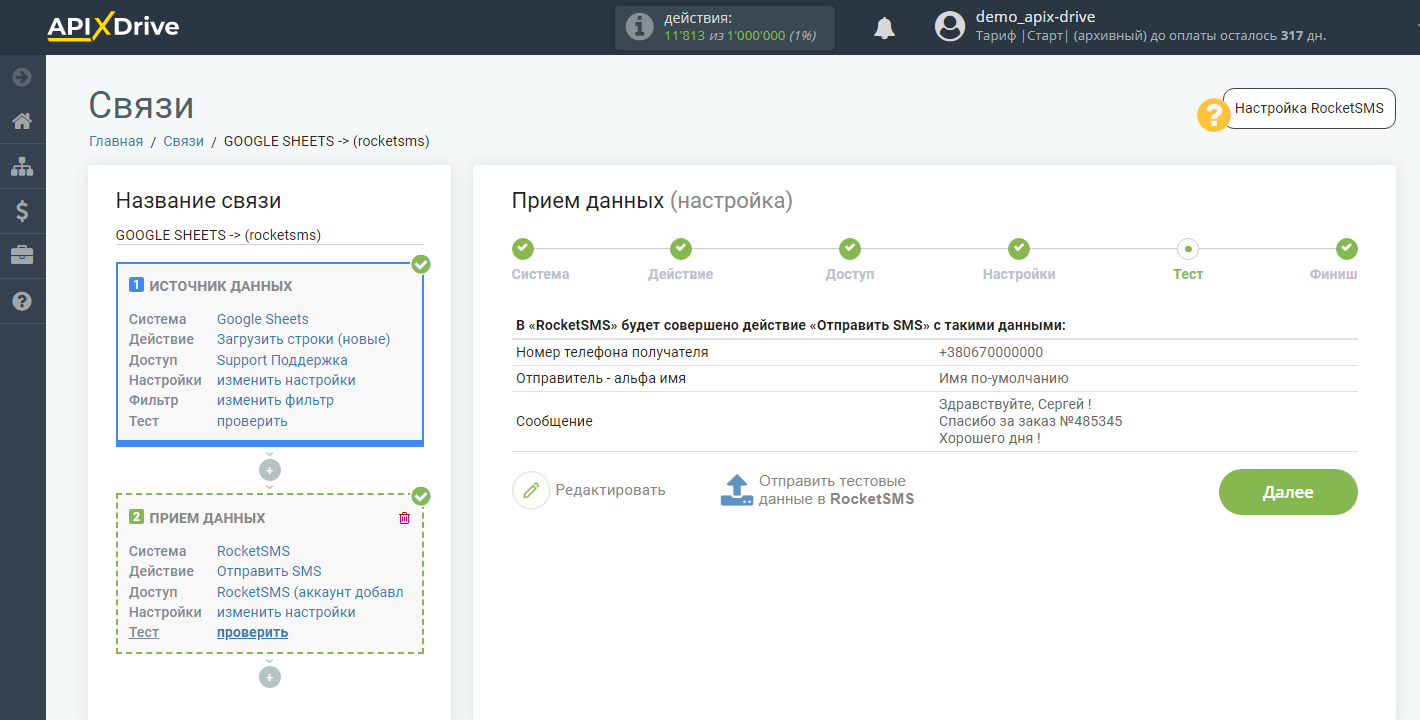Click green checkmark on data receiver block
Viewport: 1420px width, 720px height.
(x=421, y=496)
